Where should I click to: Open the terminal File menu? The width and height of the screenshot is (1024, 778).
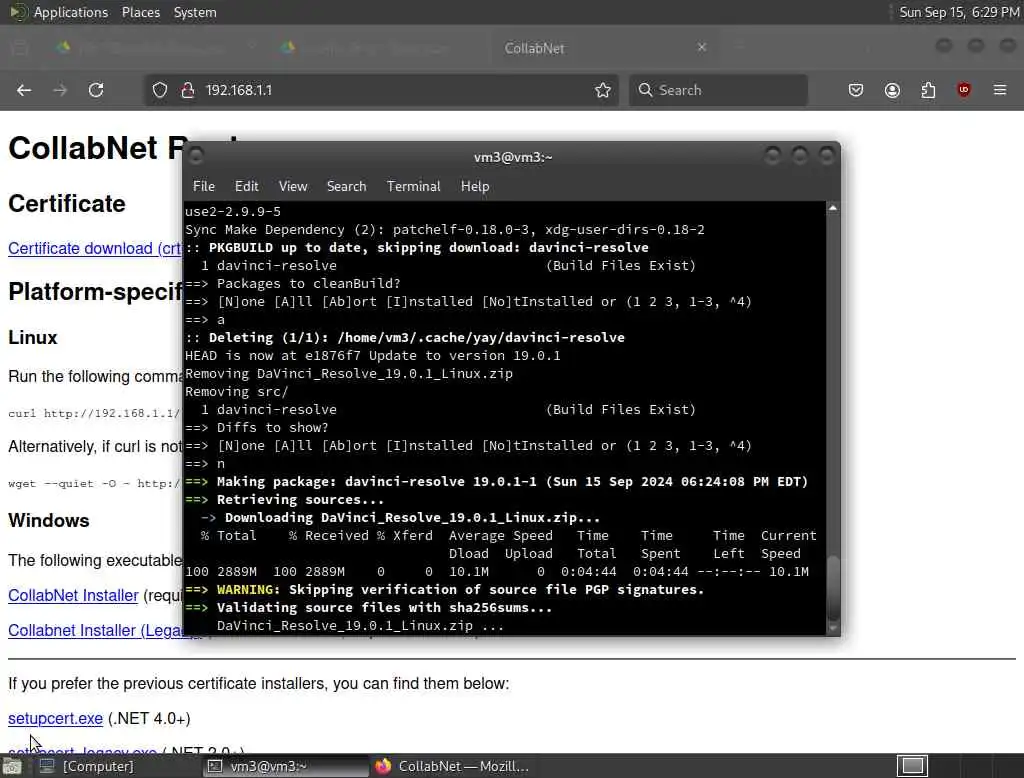point(204,186)
